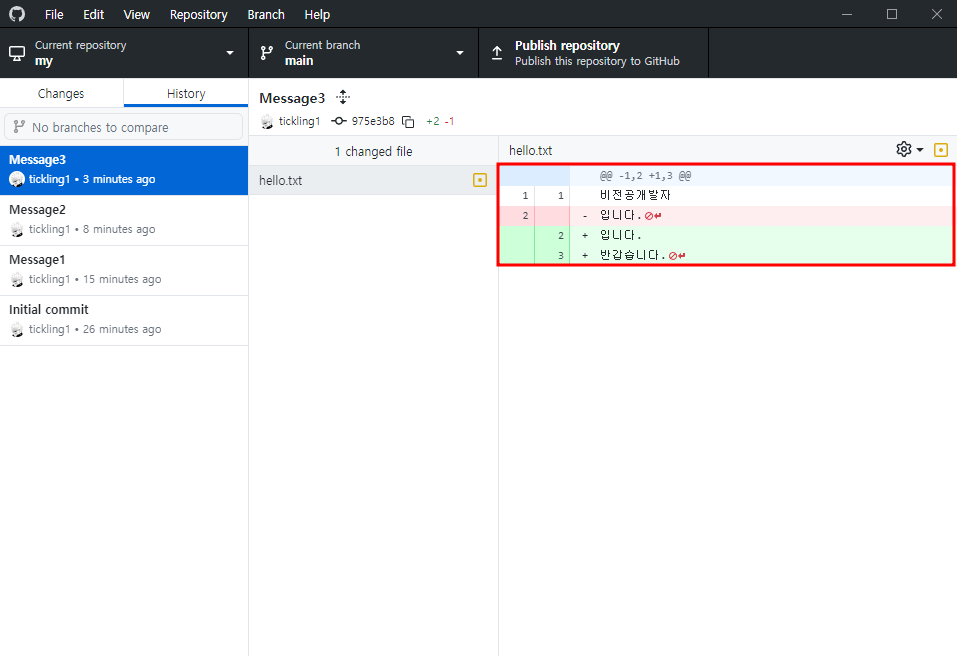Open the Branch menu
This screenshot has height=656, width=957.
[x=265, y=14]
